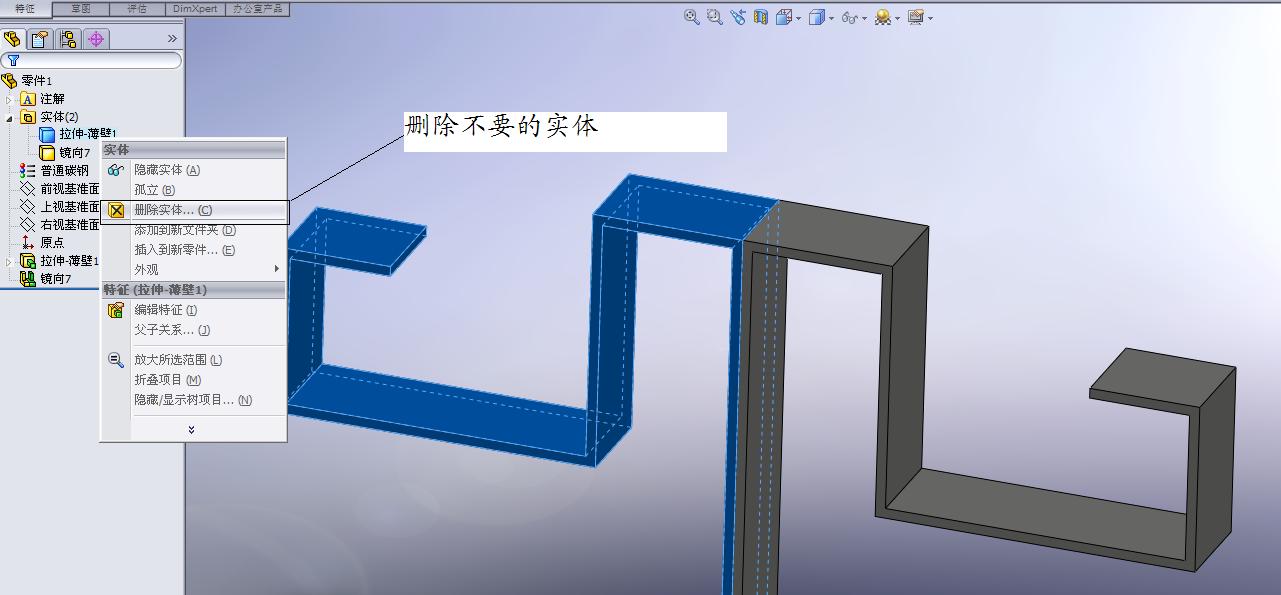Click the 普通碳钢 material icon
Viewport: 1281px width, 595px height.
28,171
